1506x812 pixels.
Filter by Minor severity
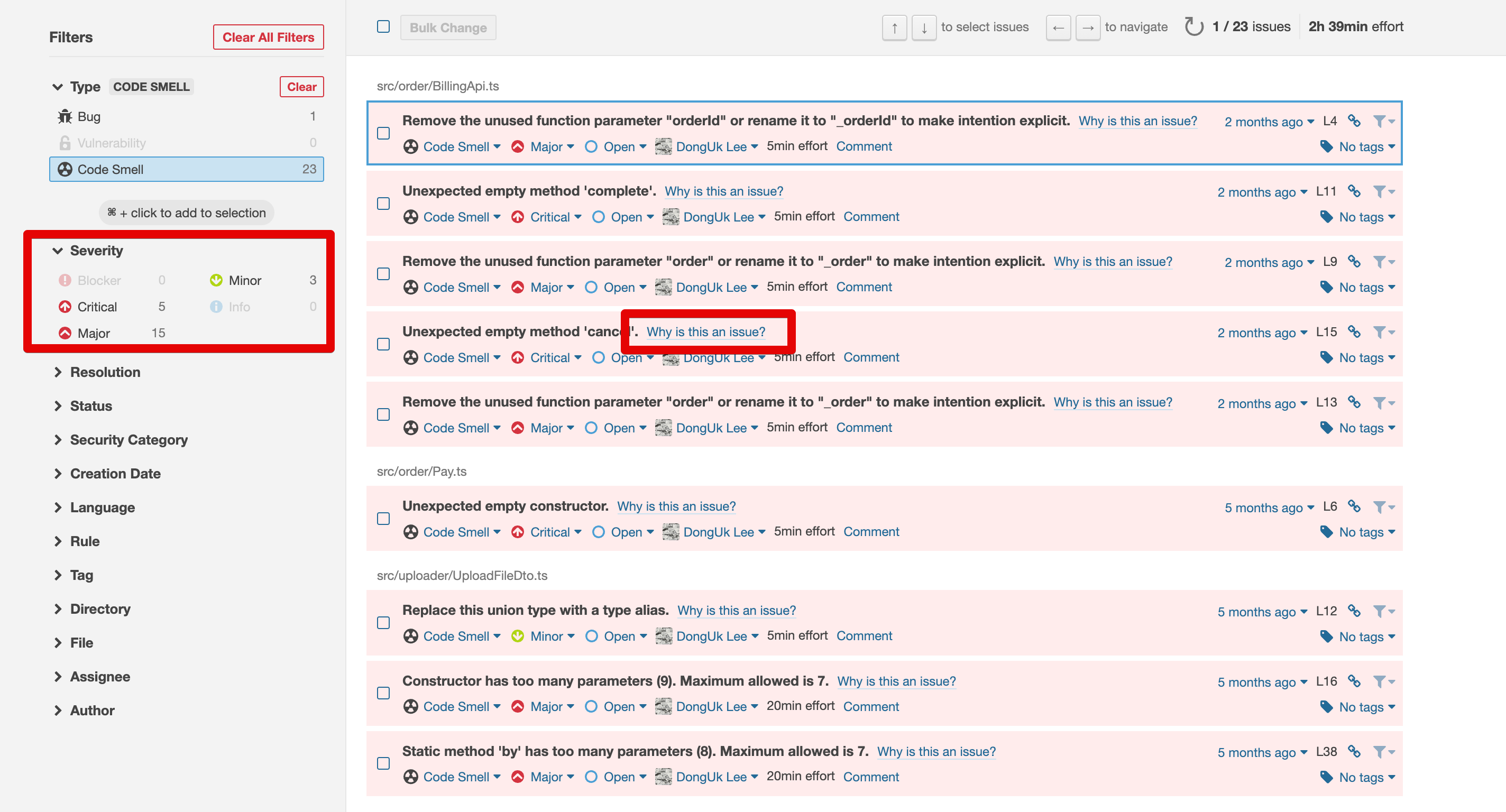pyautogui.click(x=244, y=280)
